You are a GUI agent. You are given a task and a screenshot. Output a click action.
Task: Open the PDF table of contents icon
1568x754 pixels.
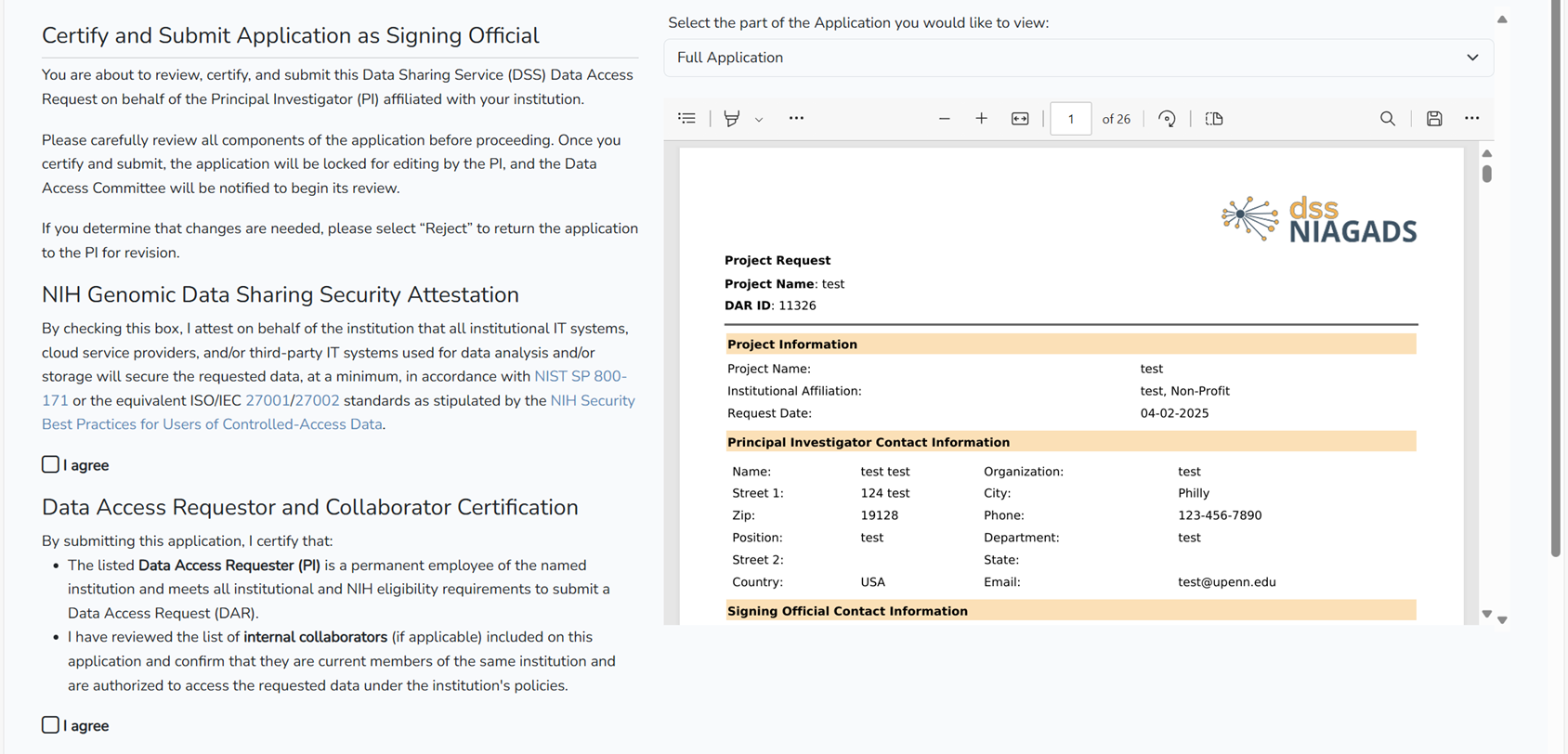click(x=686, y=119)
